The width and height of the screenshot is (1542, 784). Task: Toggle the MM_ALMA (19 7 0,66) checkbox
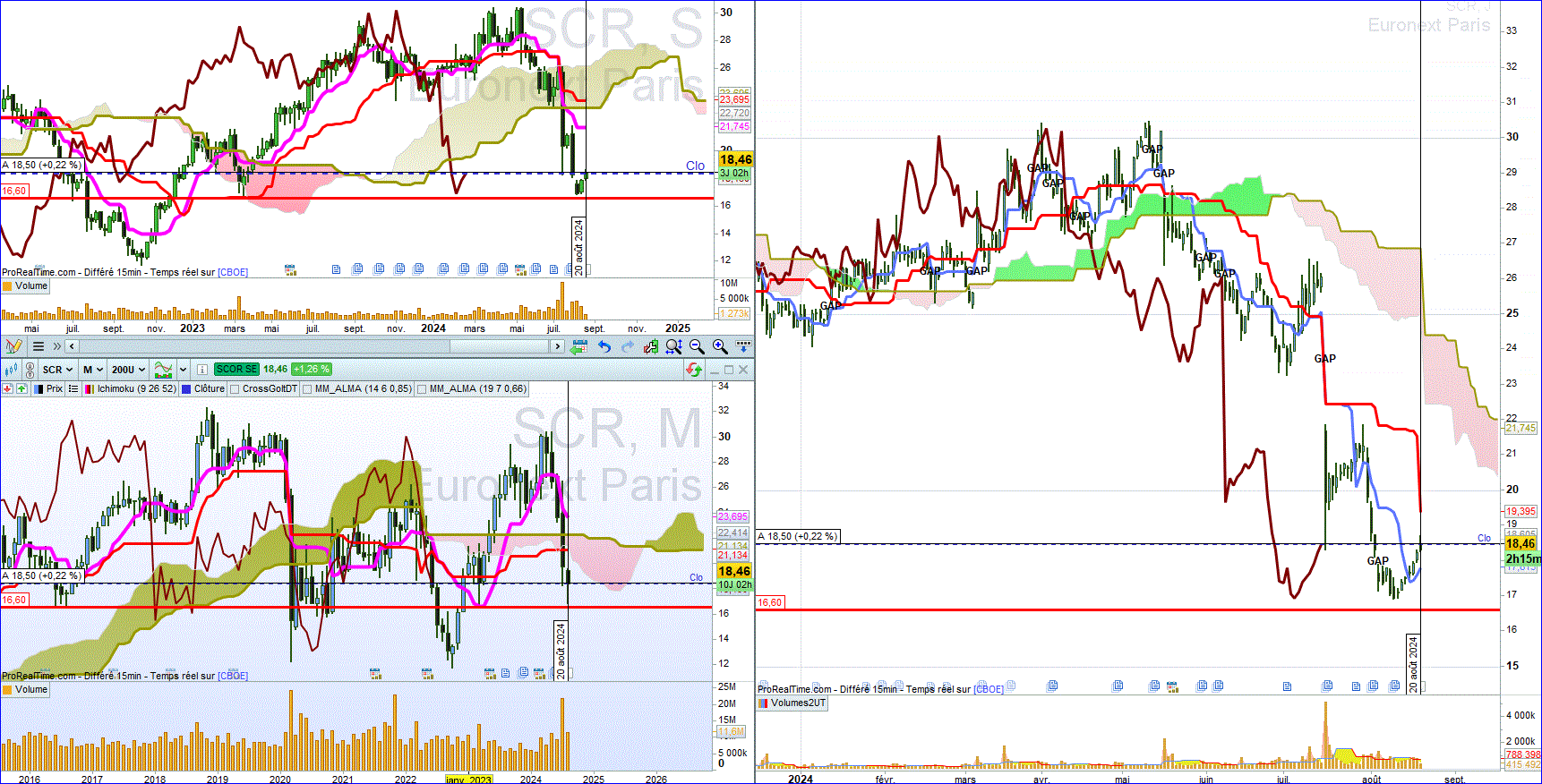(422, 389)
